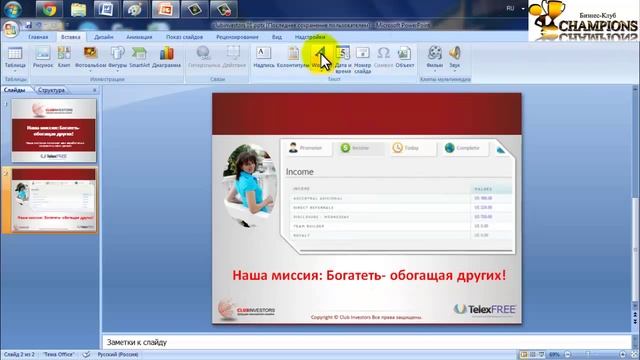640x360 pixels.
Task: Start slide show from status bar icon
Action: pos(541,354)
